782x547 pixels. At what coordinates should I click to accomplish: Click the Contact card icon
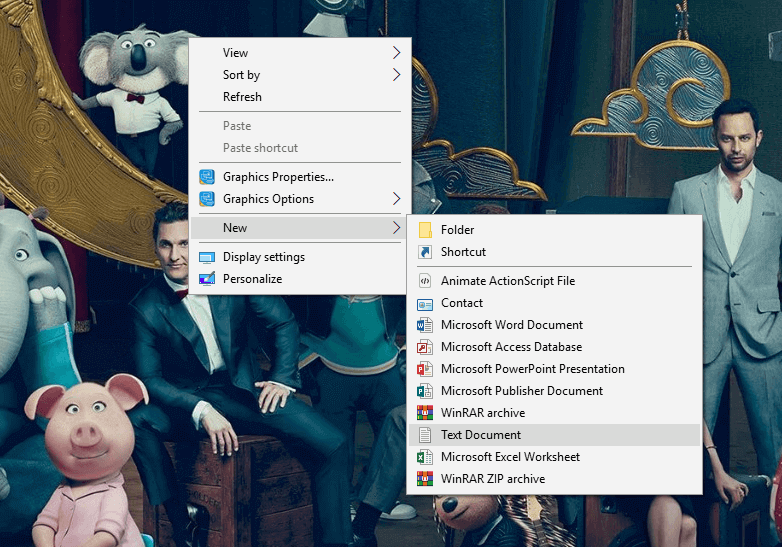(425, 303)
